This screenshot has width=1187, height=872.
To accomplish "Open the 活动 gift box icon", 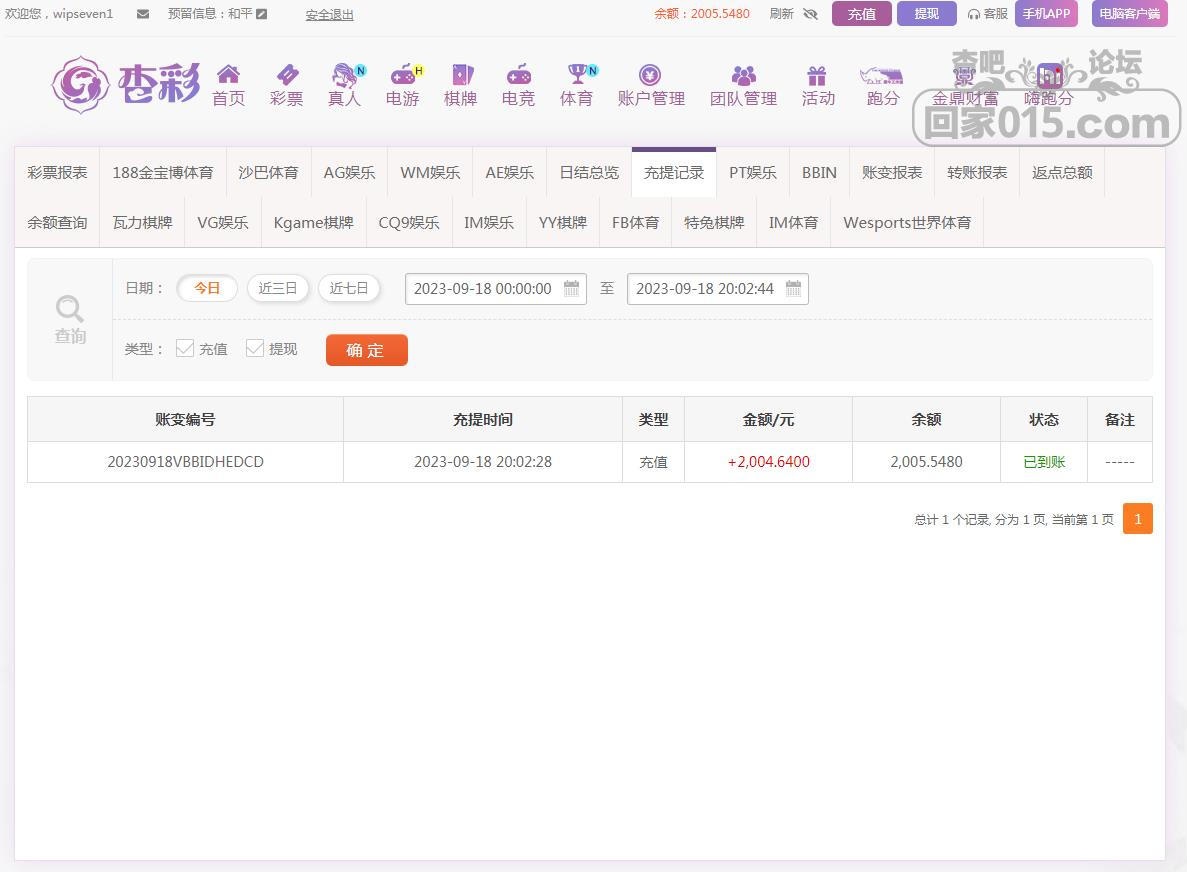I will point(817,76).
